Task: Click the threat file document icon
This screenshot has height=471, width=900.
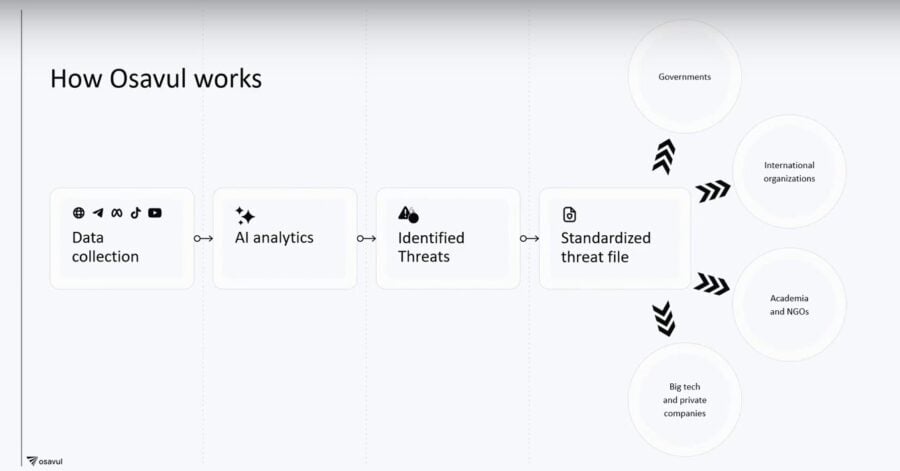Action: [569, 215]
